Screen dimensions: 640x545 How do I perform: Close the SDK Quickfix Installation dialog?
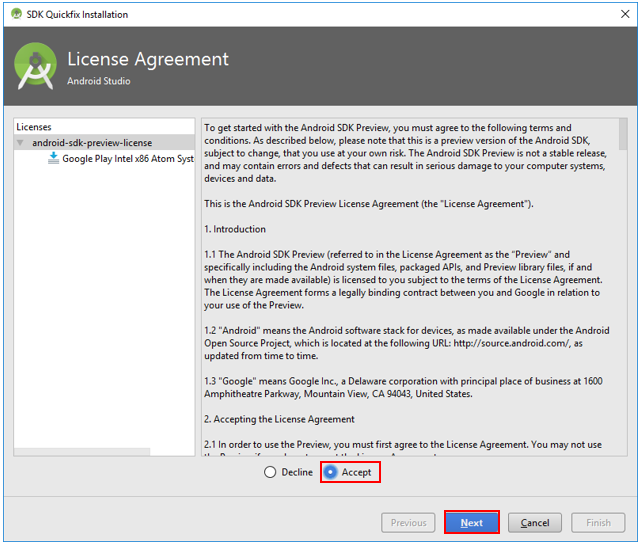625,14
